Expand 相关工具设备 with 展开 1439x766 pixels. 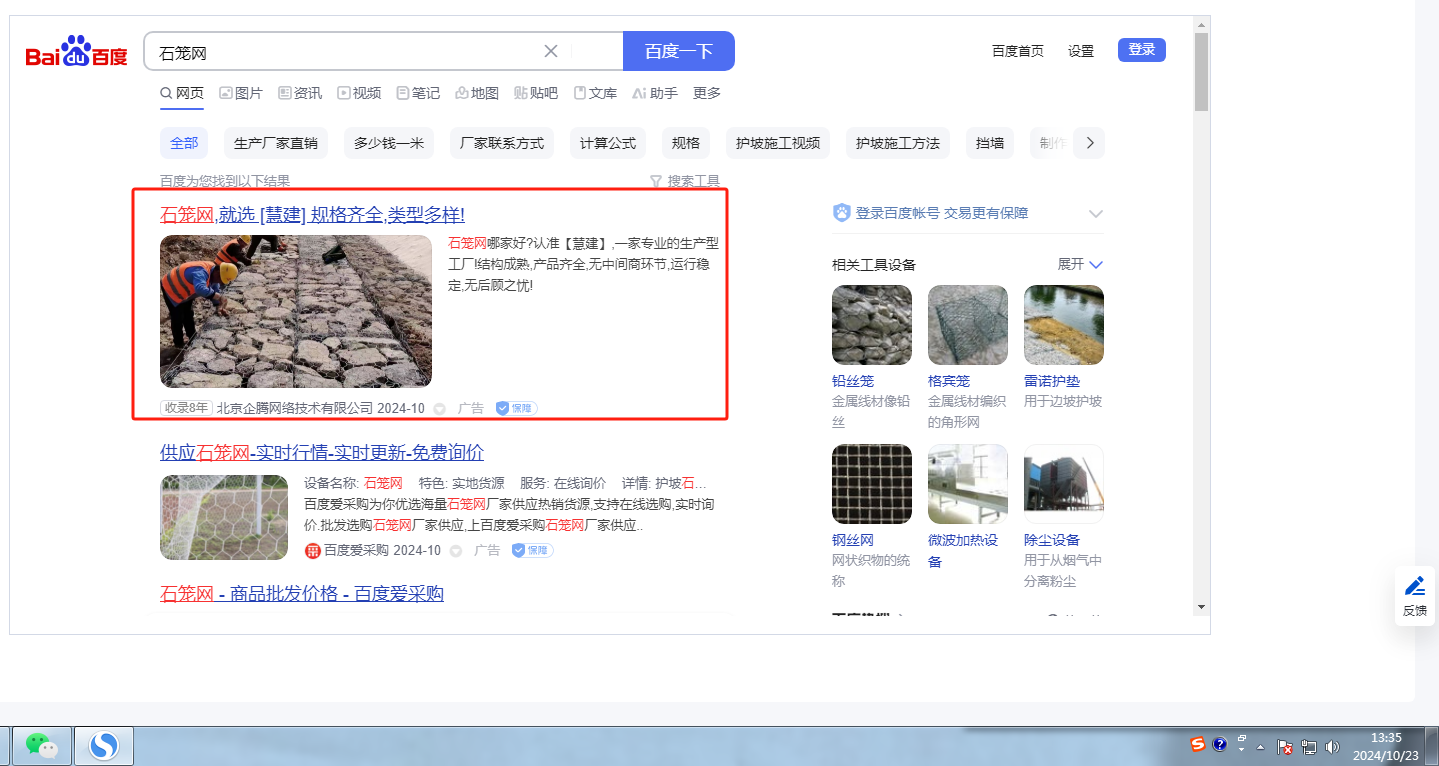coord(1080,264)
